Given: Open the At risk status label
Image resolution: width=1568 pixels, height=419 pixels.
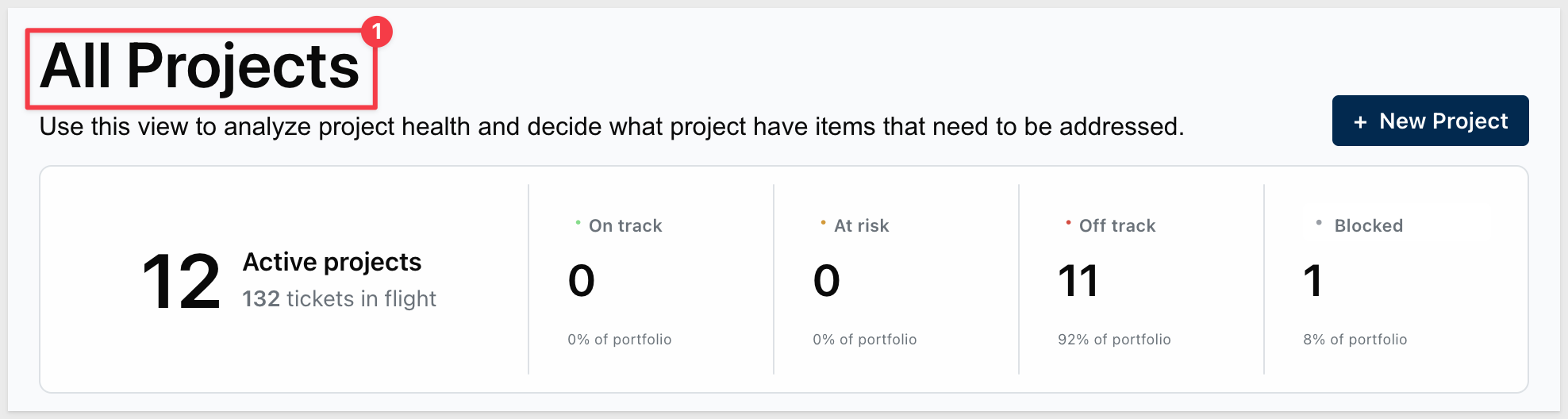Looking at the screenshot, I should 862,226.
